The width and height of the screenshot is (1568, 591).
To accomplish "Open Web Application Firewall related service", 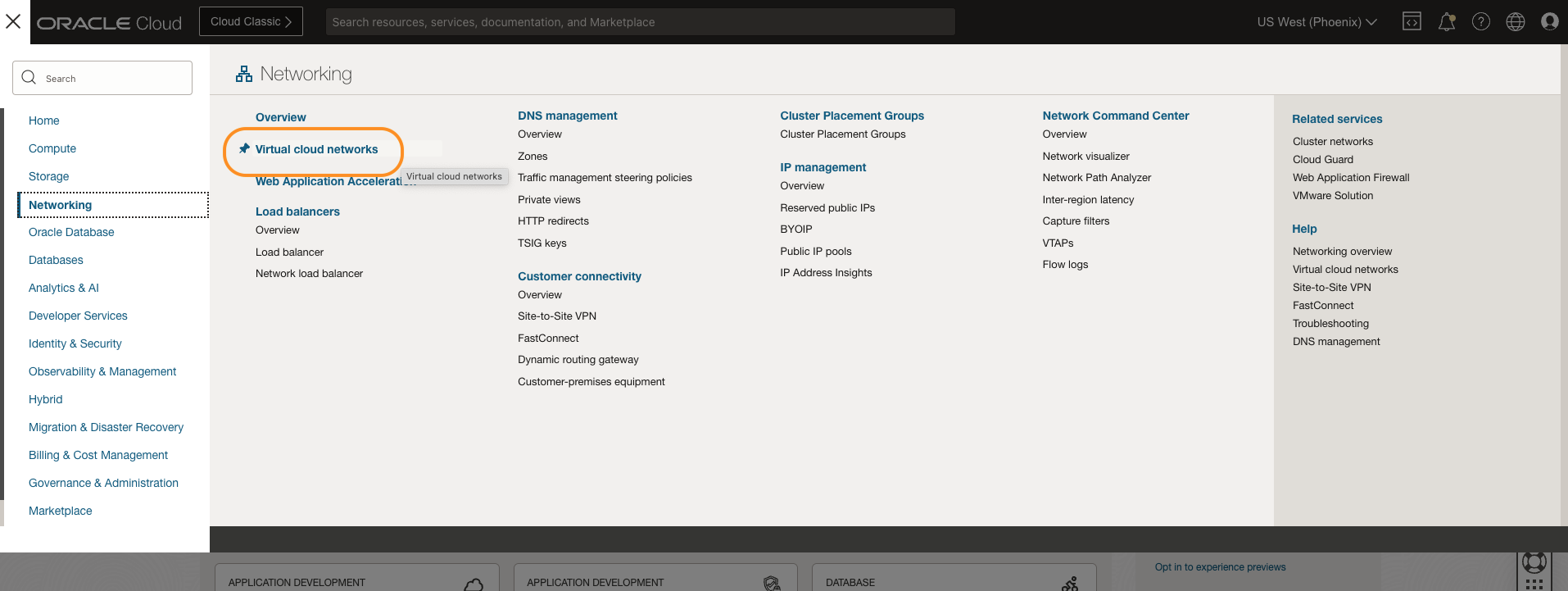I will [1351, 177].
